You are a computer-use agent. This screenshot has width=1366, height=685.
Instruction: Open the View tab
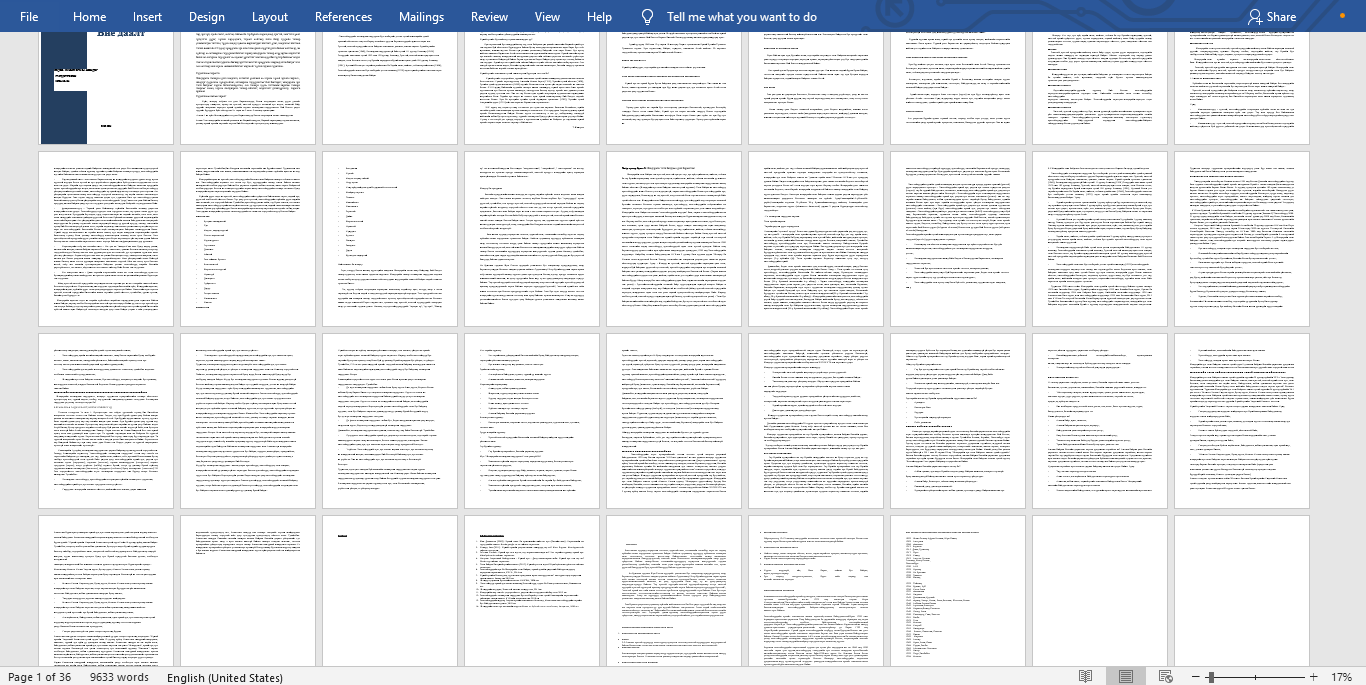547,17
